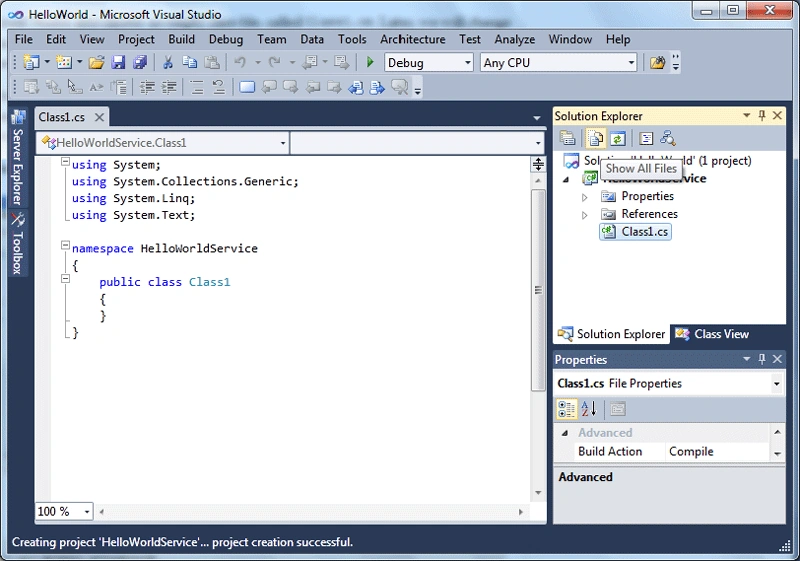
Task: Expand the References tree node
Action: [x=585, y=215]
